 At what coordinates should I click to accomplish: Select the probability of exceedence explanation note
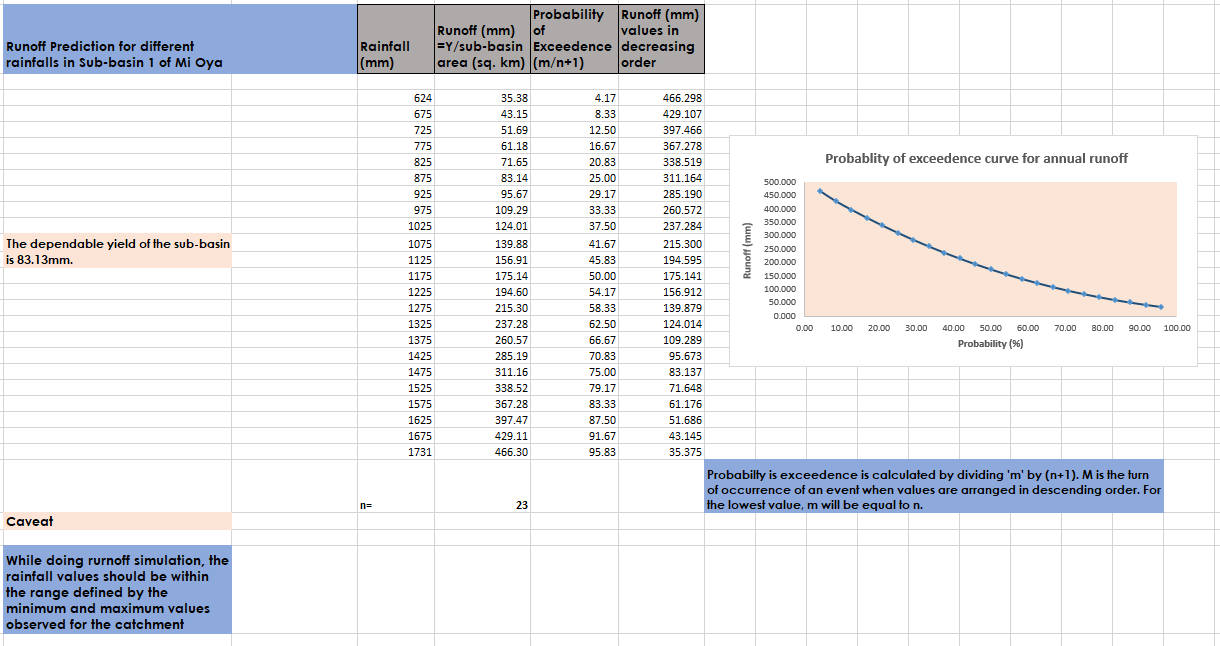[934, 490]
